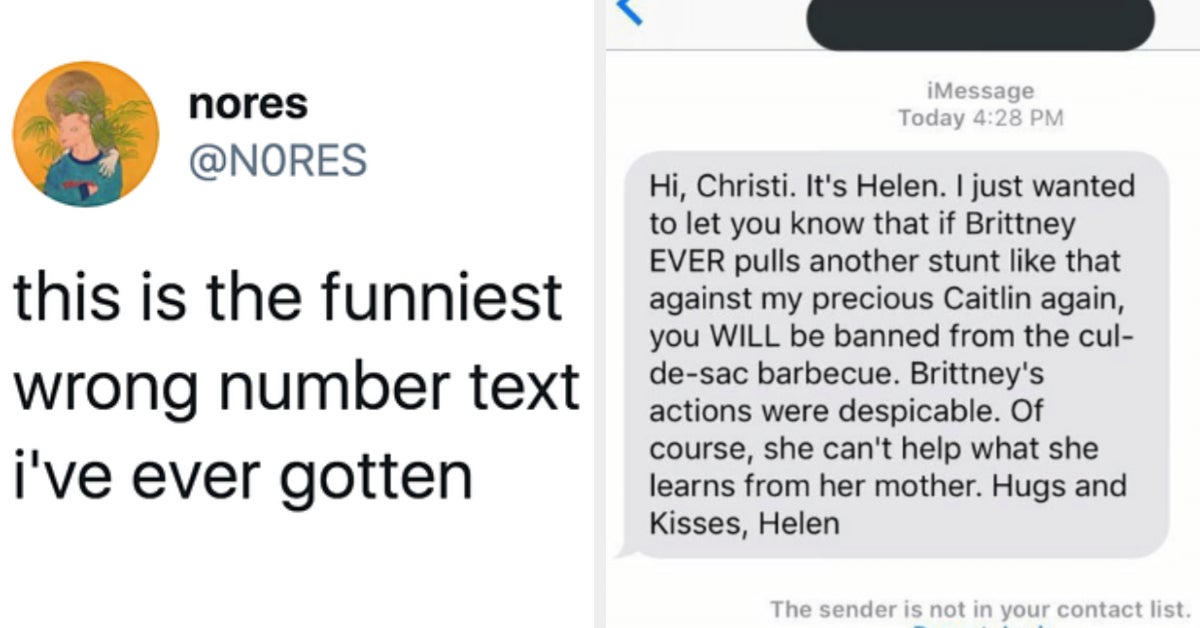Screen dimensions: 1200x628
Task: Click the Today 4:28 PM timestamp
Action: tap(981, 116)
